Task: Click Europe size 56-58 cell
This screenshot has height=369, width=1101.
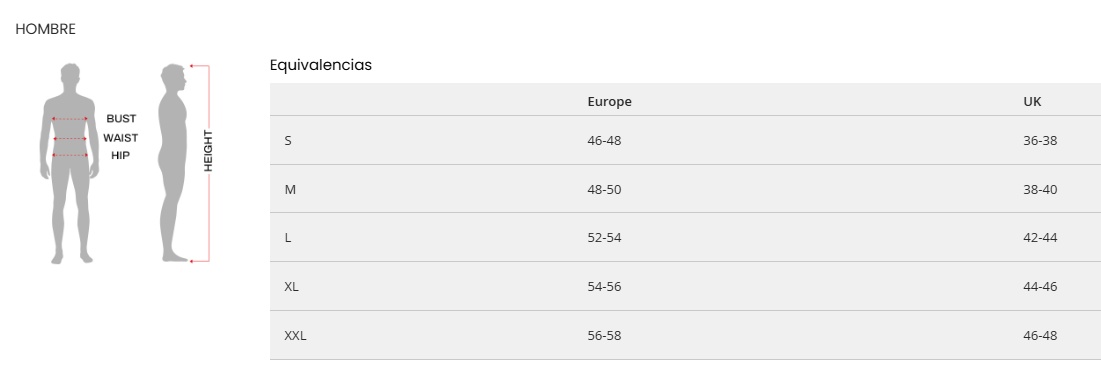Action: 605,336
